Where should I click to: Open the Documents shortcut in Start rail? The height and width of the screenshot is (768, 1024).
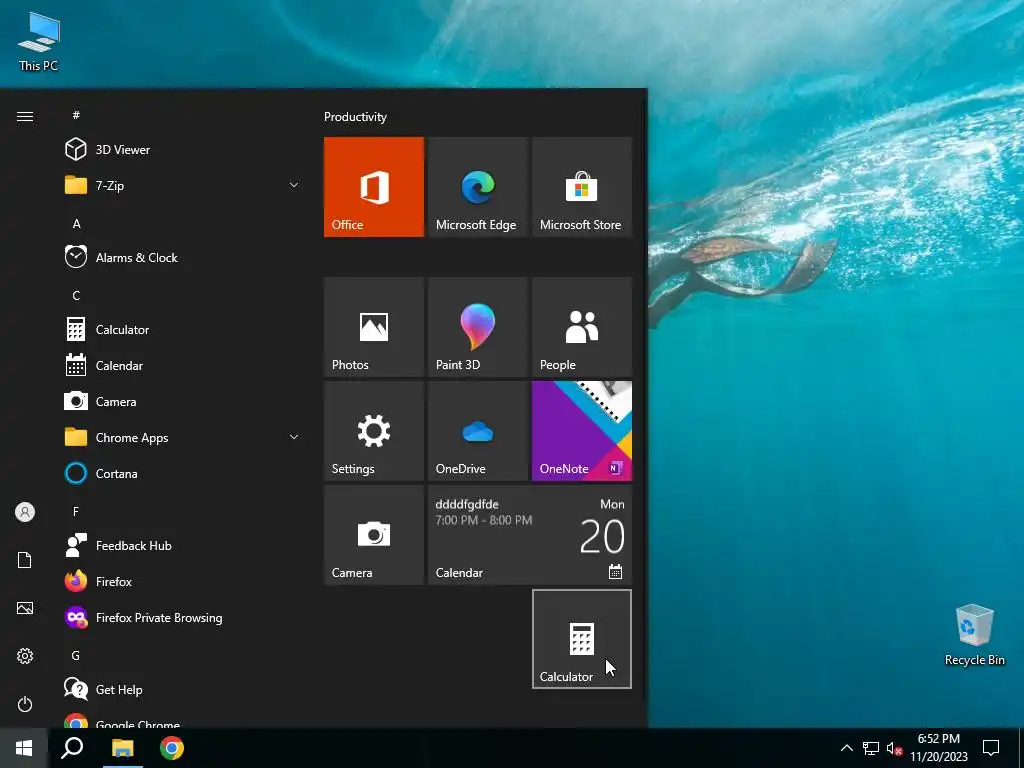pyautogui.click(x=25, y=560)
